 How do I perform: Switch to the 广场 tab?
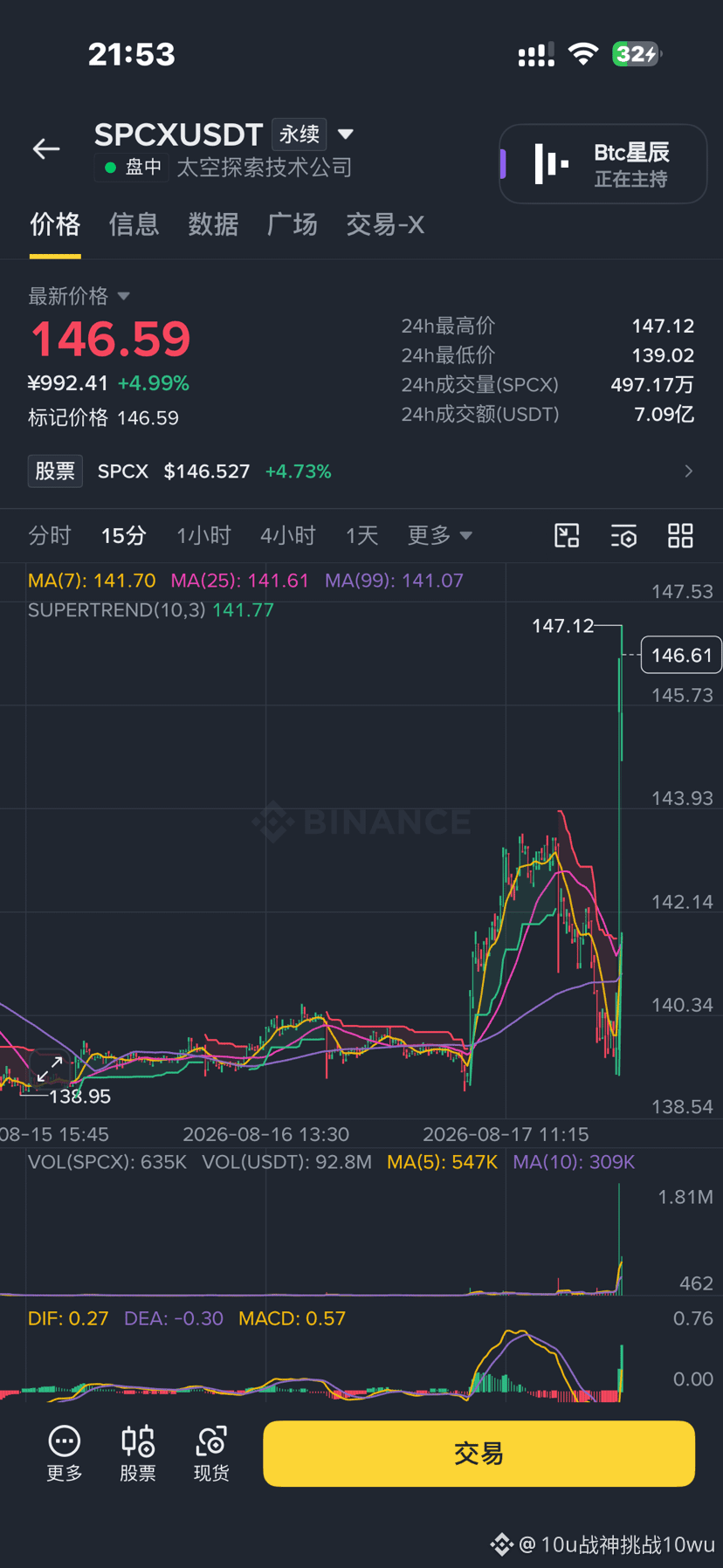[x=293, y=224]
